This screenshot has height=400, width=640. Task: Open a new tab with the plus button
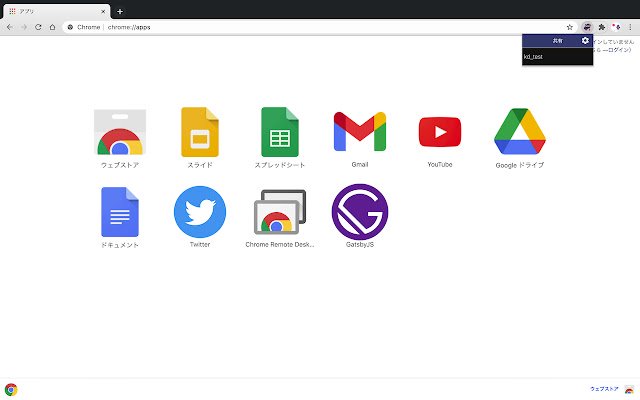pos(120,11)
